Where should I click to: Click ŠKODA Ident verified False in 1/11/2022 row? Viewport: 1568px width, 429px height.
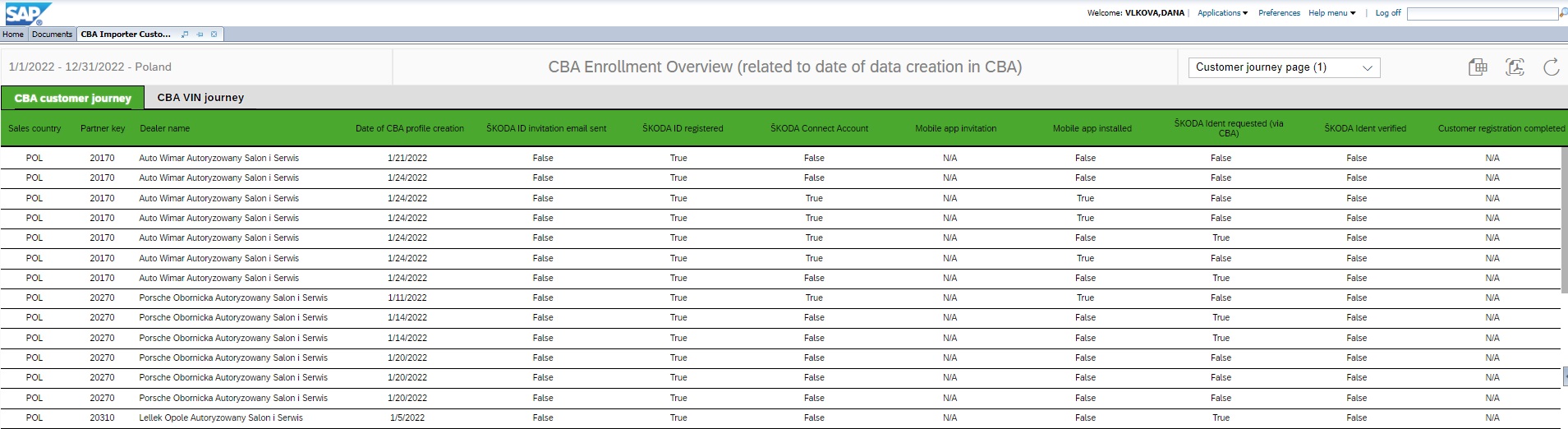point(1357,298)
